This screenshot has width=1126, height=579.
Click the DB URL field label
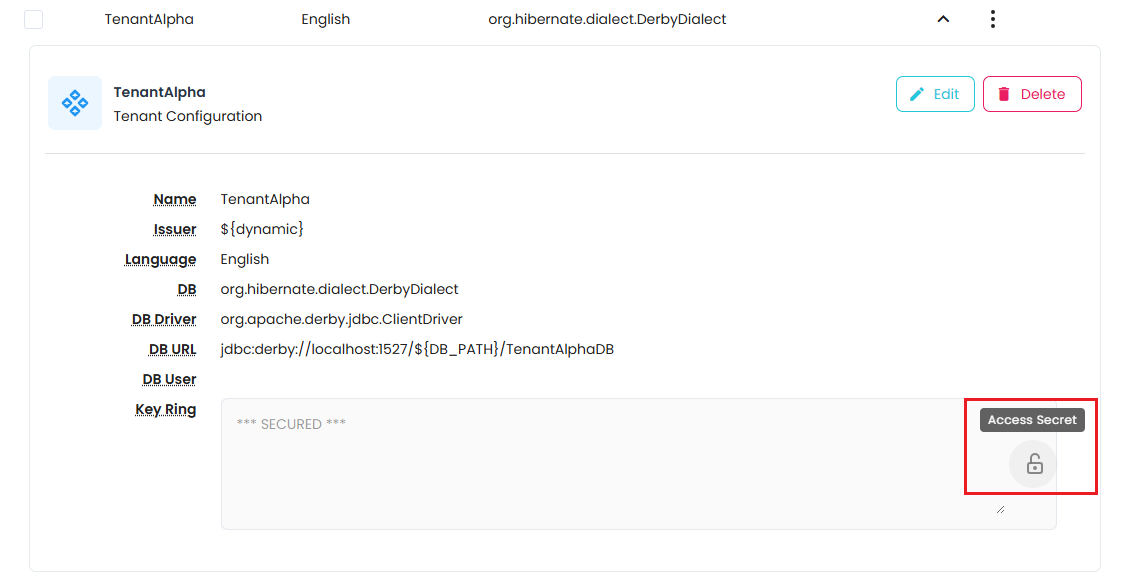[172, 349]
